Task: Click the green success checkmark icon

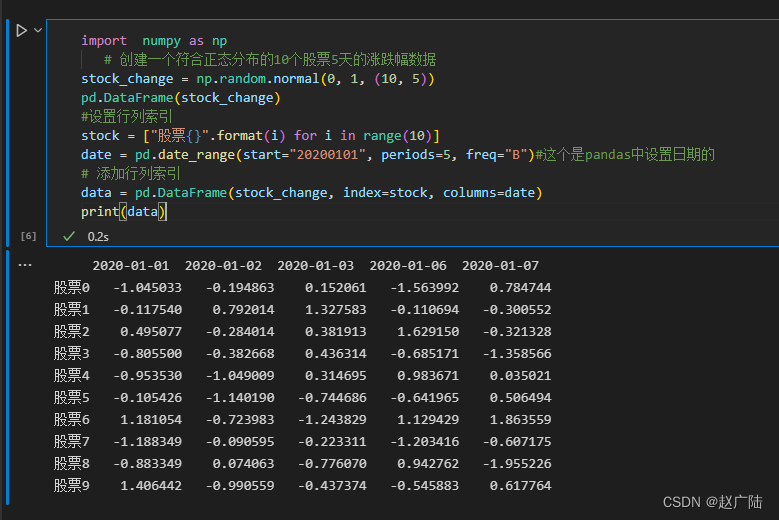Action: tap(69, 236)
